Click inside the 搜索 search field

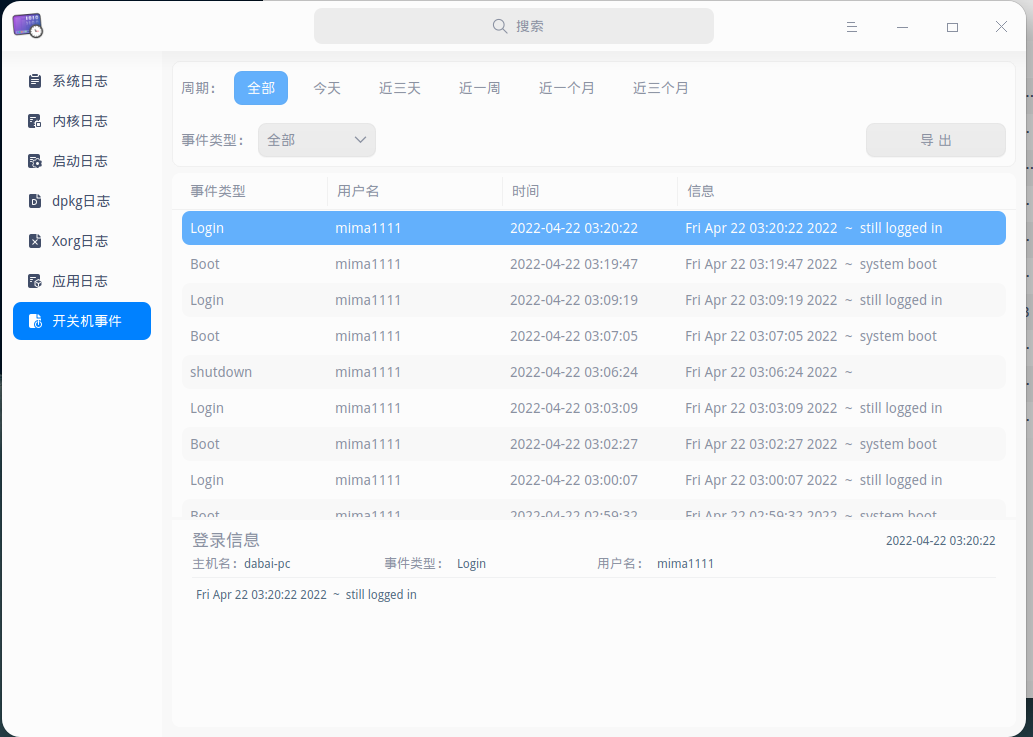513,26
